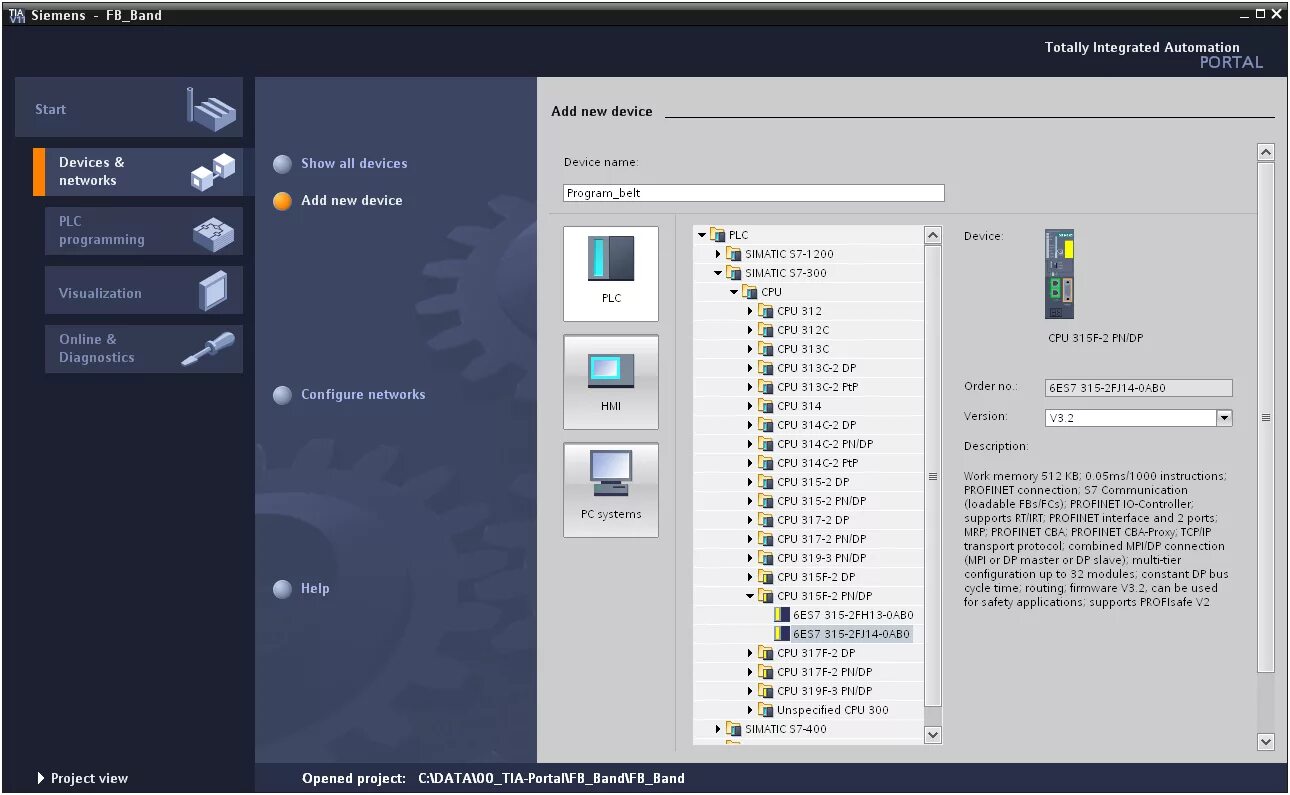Click device tree scrollbar up arrow
1290x795 pixels.
point(933,235)
